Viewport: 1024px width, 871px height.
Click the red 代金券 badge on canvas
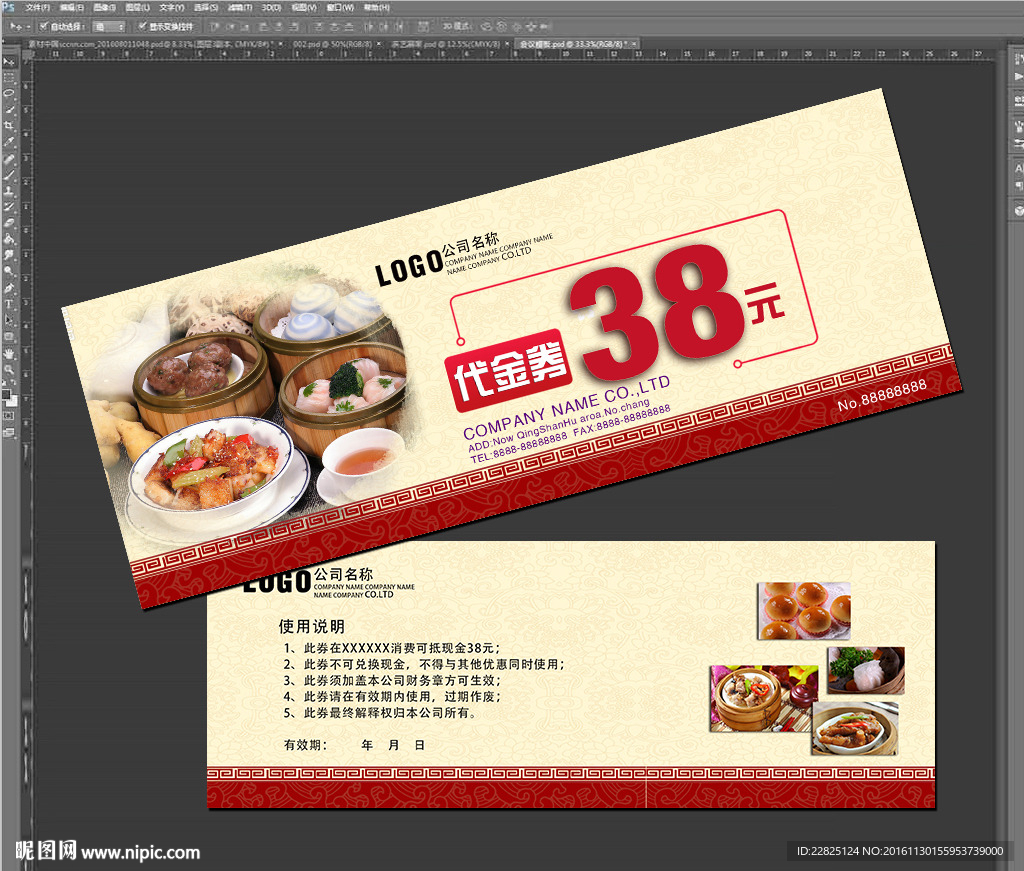pyautogui.click(x=509, y=370)
